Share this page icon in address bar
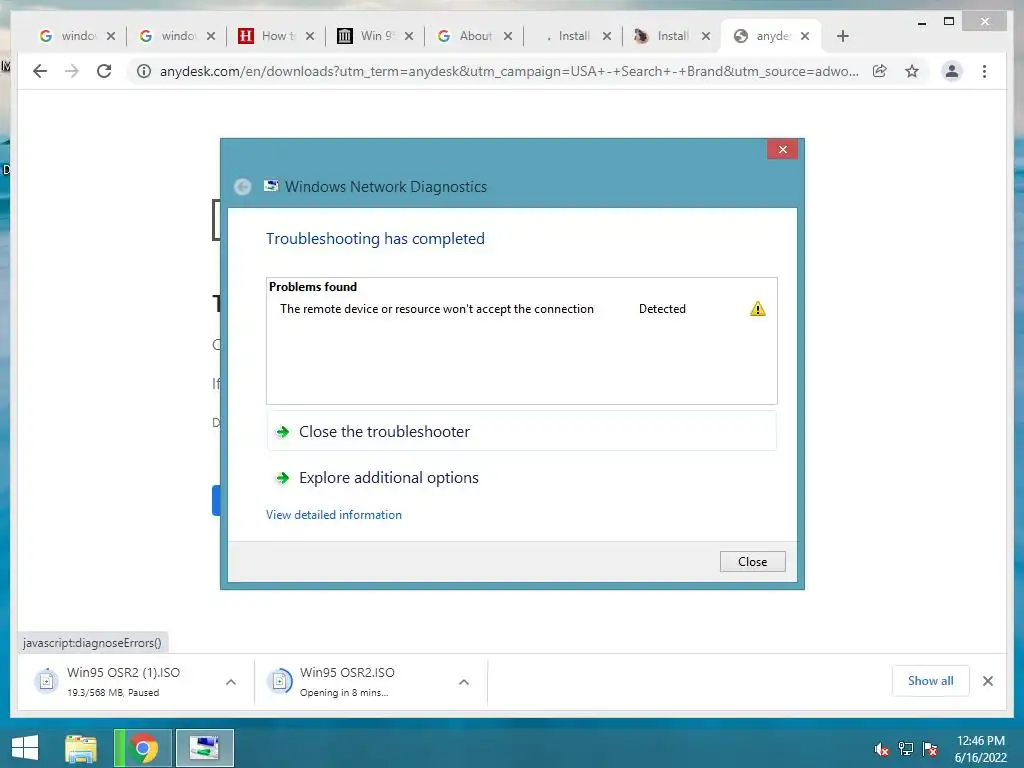Image resolution: width=1024 pixels, height=768 pixels. [880, 71]
